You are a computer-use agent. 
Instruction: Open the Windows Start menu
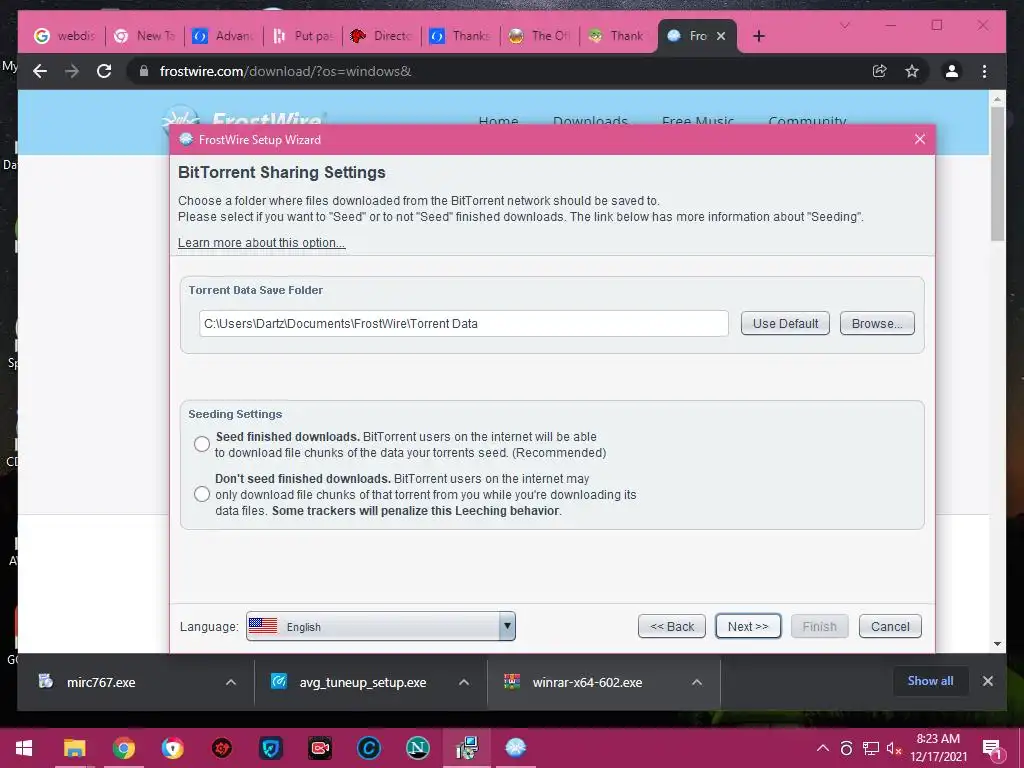tap(24, 748)
